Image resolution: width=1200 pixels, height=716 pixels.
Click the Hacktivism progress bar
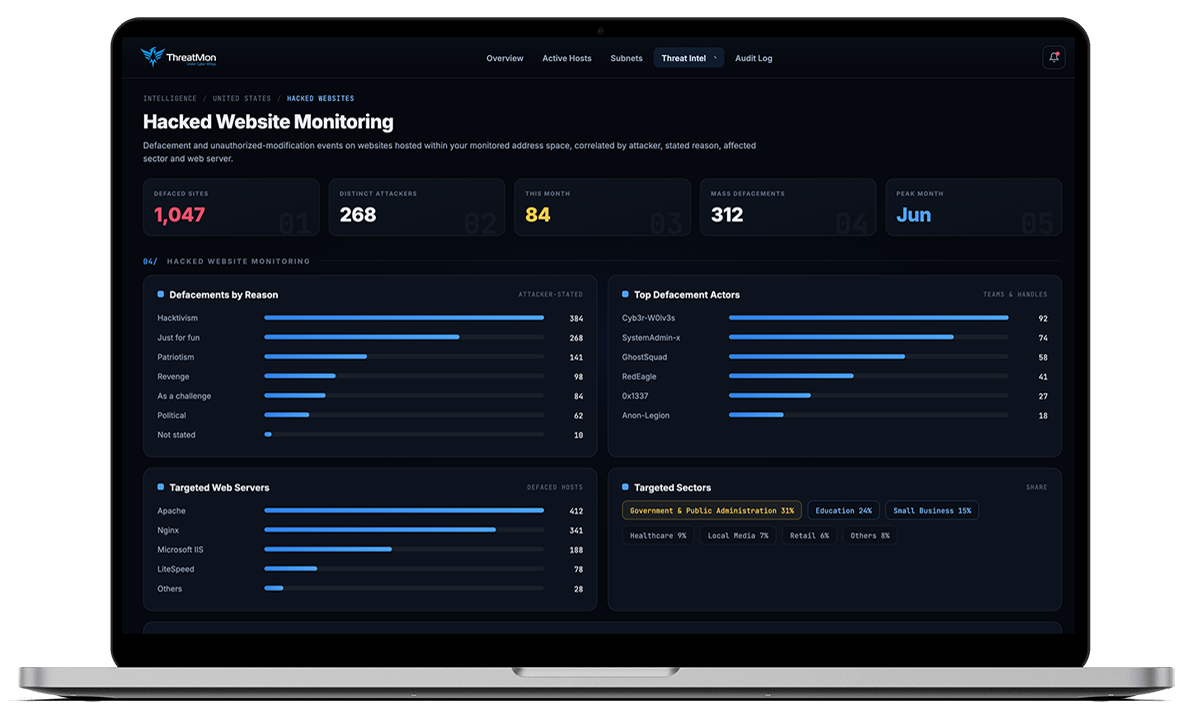point(404,318)
